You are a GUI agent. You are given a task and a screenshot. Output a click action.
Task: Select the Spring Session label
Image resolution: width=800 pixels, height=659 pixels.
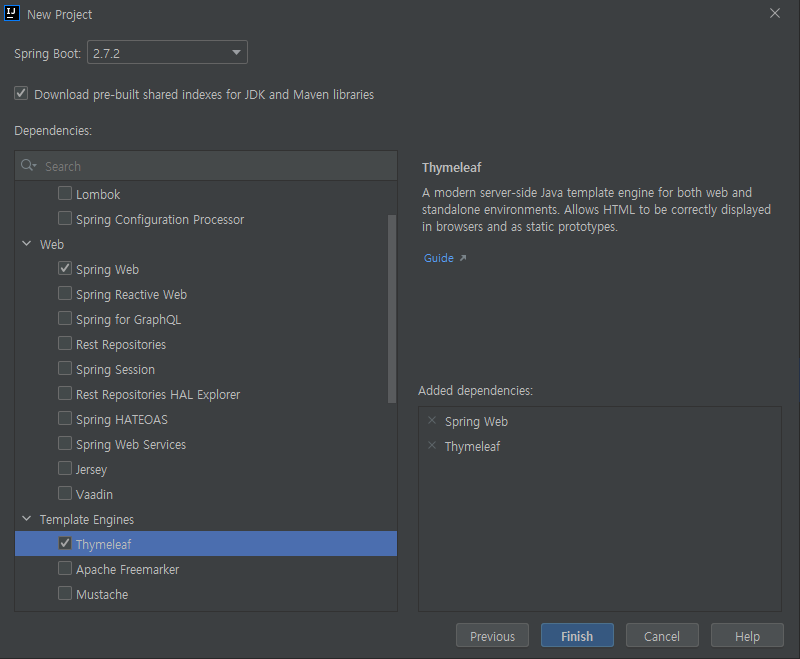click(115, 369)
